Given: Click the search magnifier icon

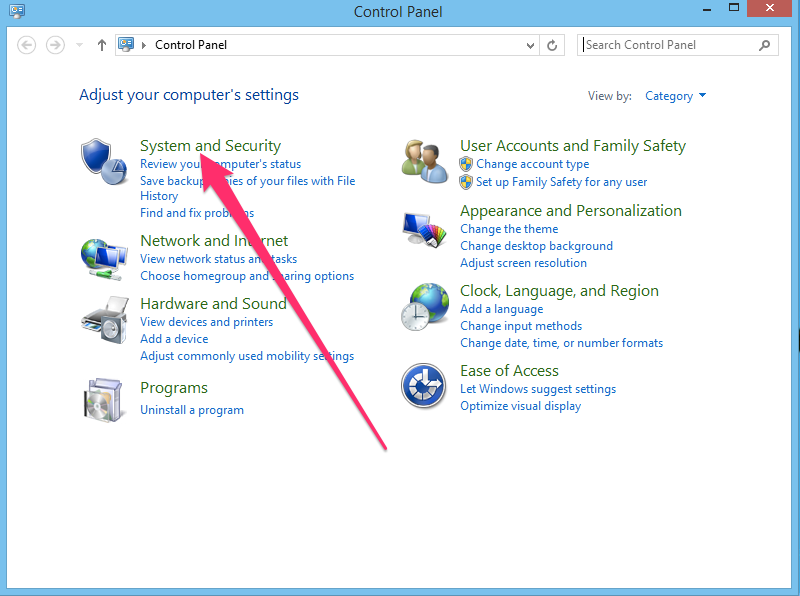Looking at the screenshot, I should [764, 45].
